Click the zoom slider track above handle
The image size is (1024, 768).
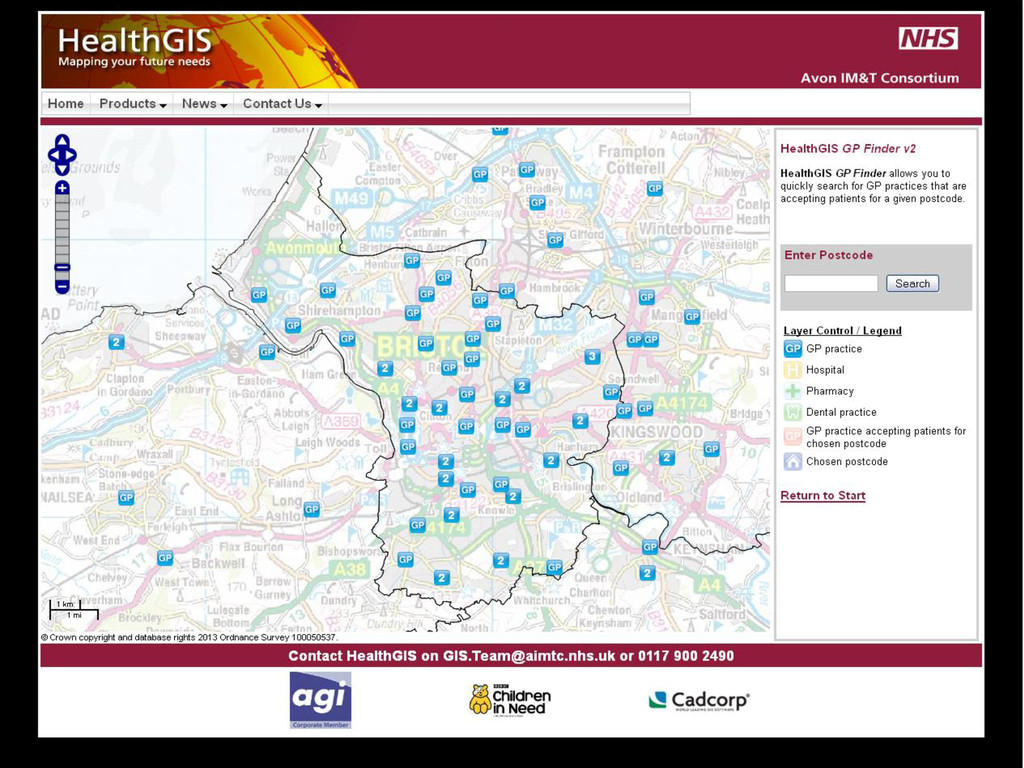[62, 229]
